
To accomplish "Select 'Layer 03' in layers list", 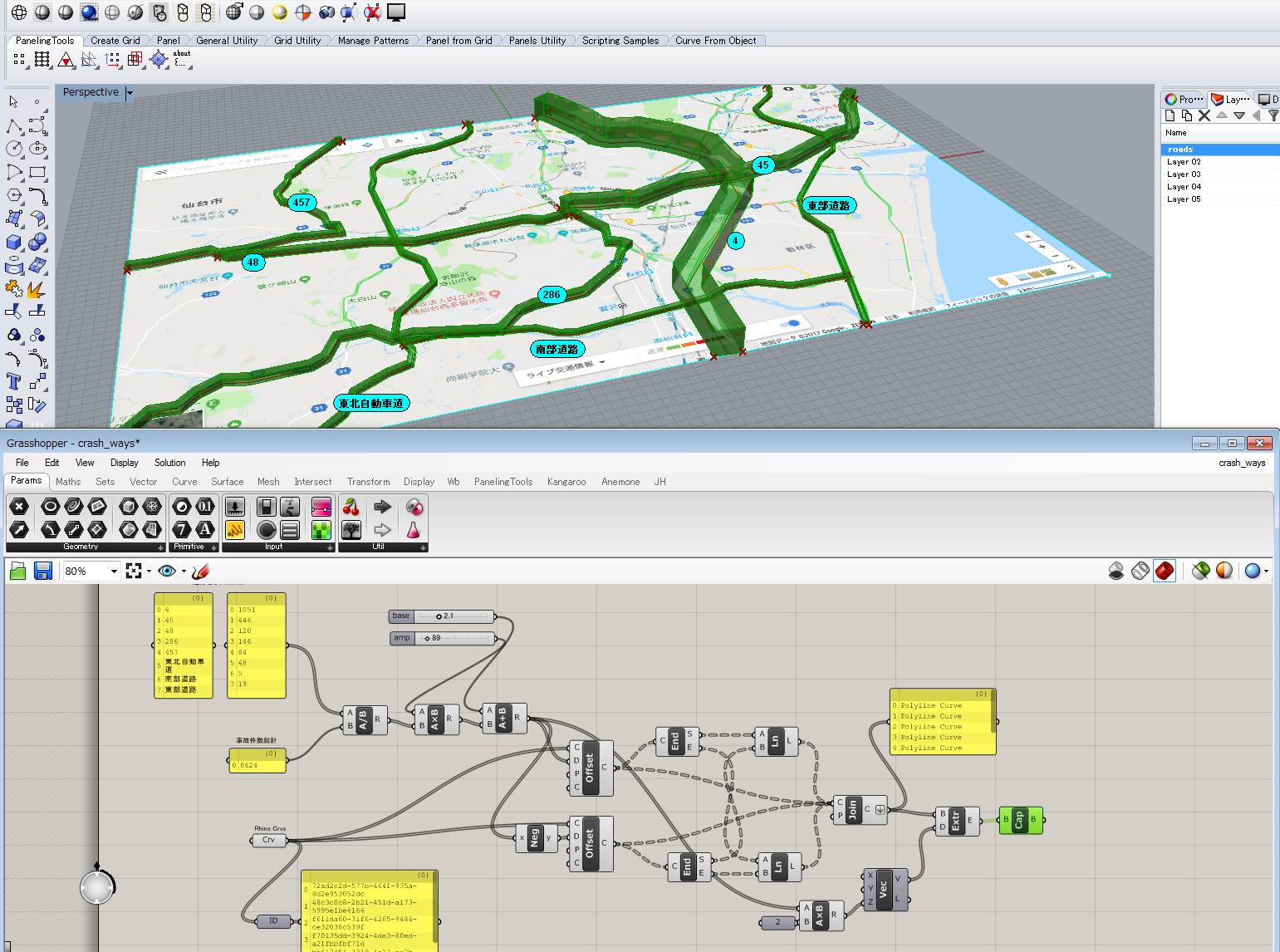I will [x=1219, y=174].
